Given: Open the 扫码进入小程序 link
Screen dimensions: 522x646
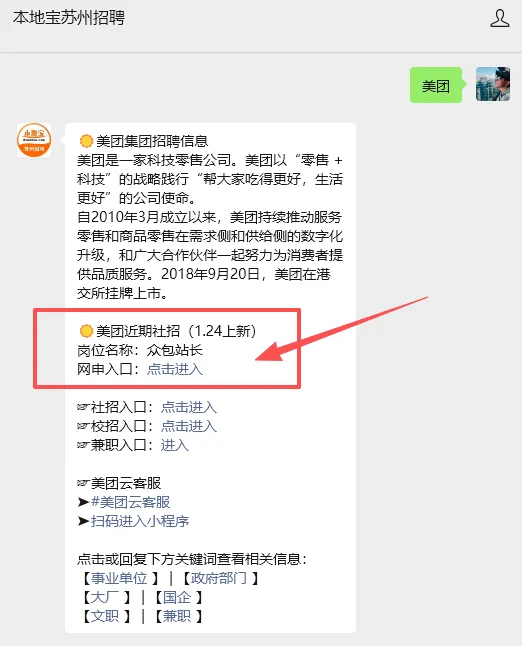Looking at the screenshot, I should 140,521.
